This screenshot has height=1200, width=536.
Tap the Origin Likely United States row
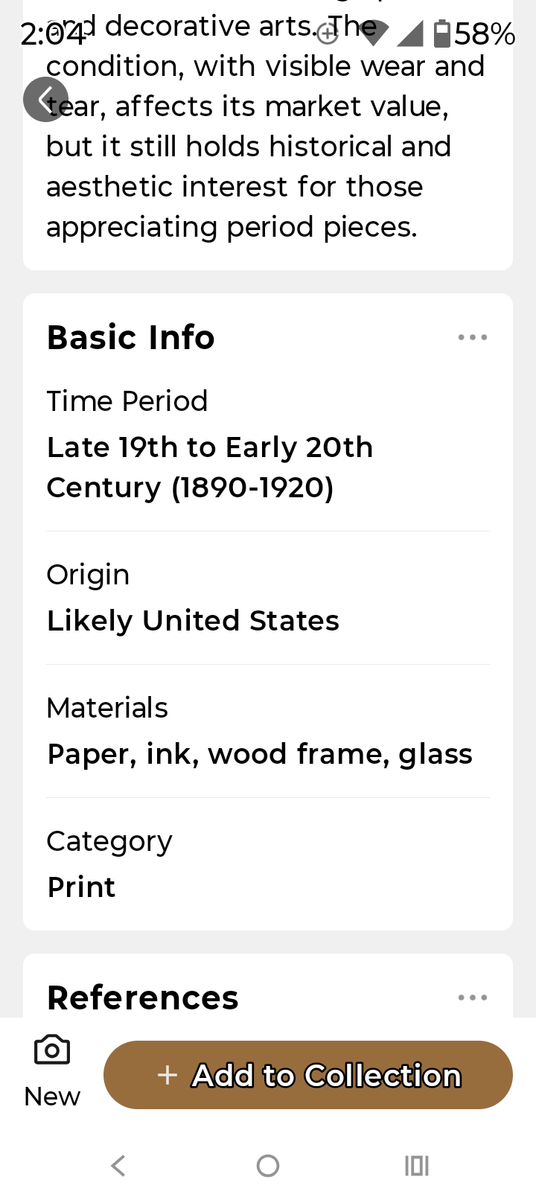coord(268,598)
